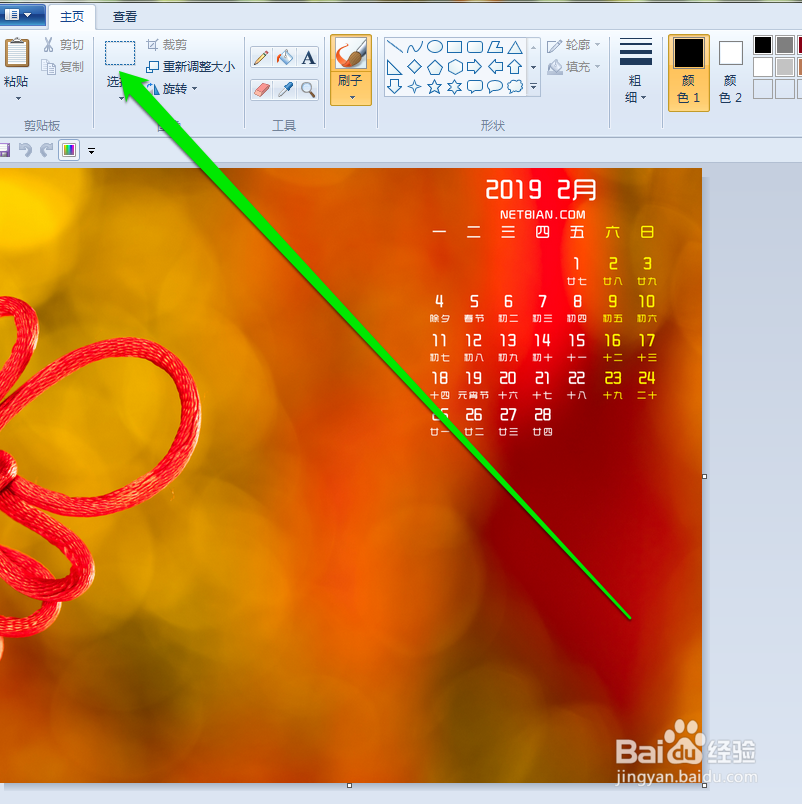The width and height of the screenshot is (802, 804).
Task: Click 剪切 in the clipboard group
Action: point(64,45)
